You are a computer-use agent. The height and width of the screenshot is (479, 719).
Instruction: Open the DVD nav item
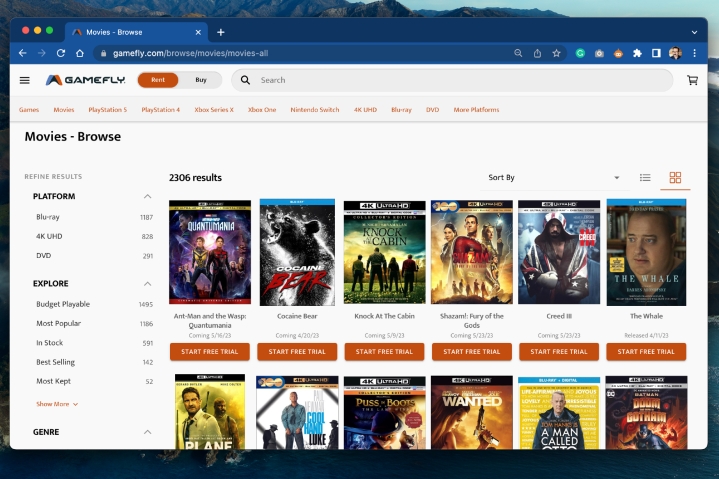pos(432,110)
